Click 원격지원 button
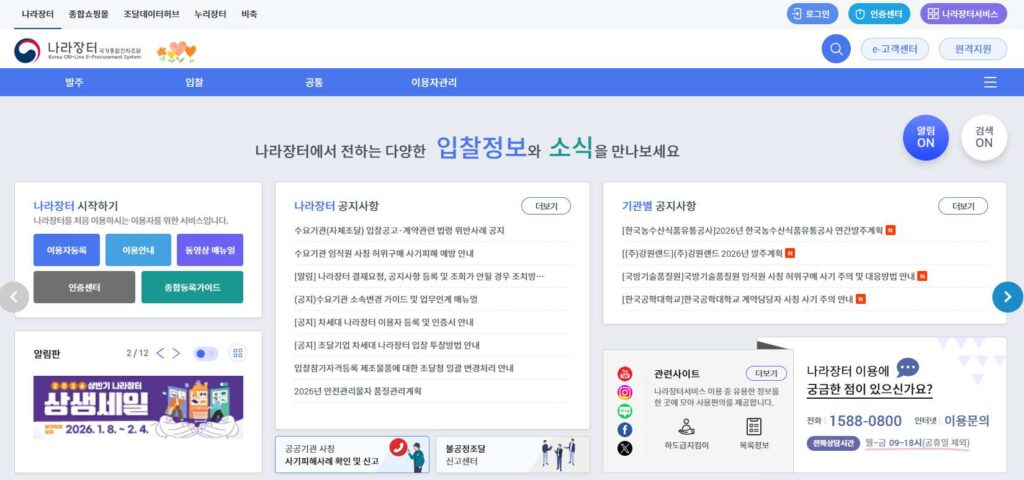 (972, 49)
